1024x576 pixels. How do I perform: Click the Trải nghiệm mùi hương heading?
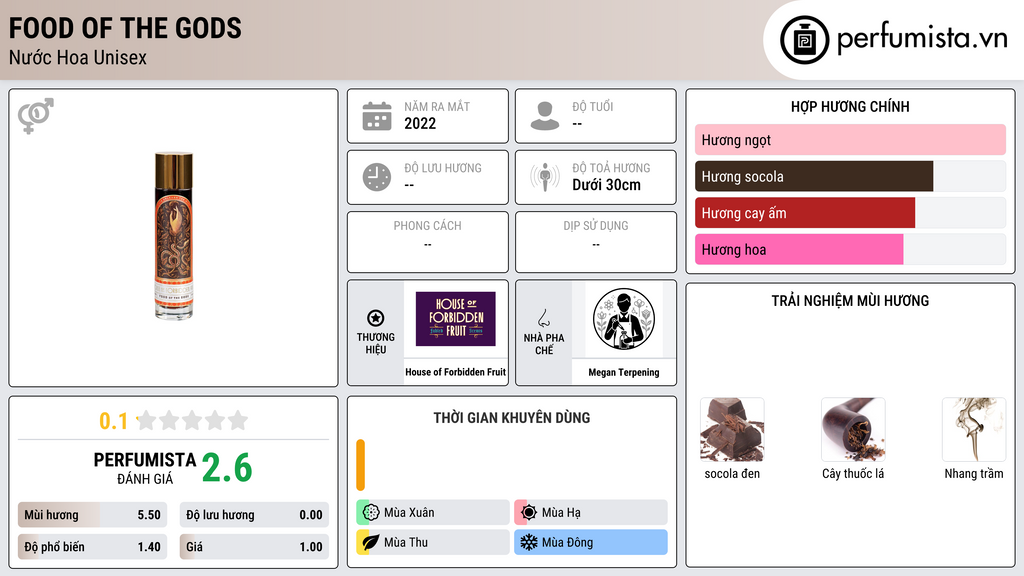point(850,301)
